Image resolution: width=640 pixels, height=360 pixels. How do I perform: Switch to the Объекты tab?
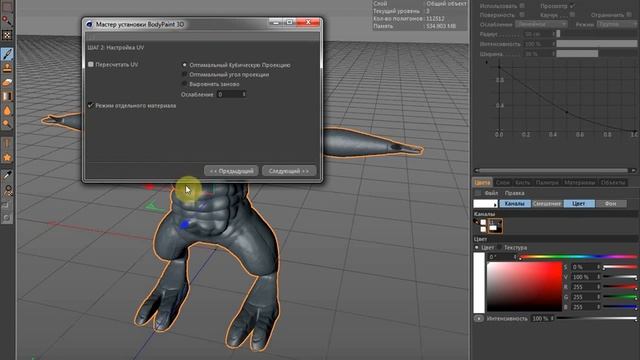(613, 182)
